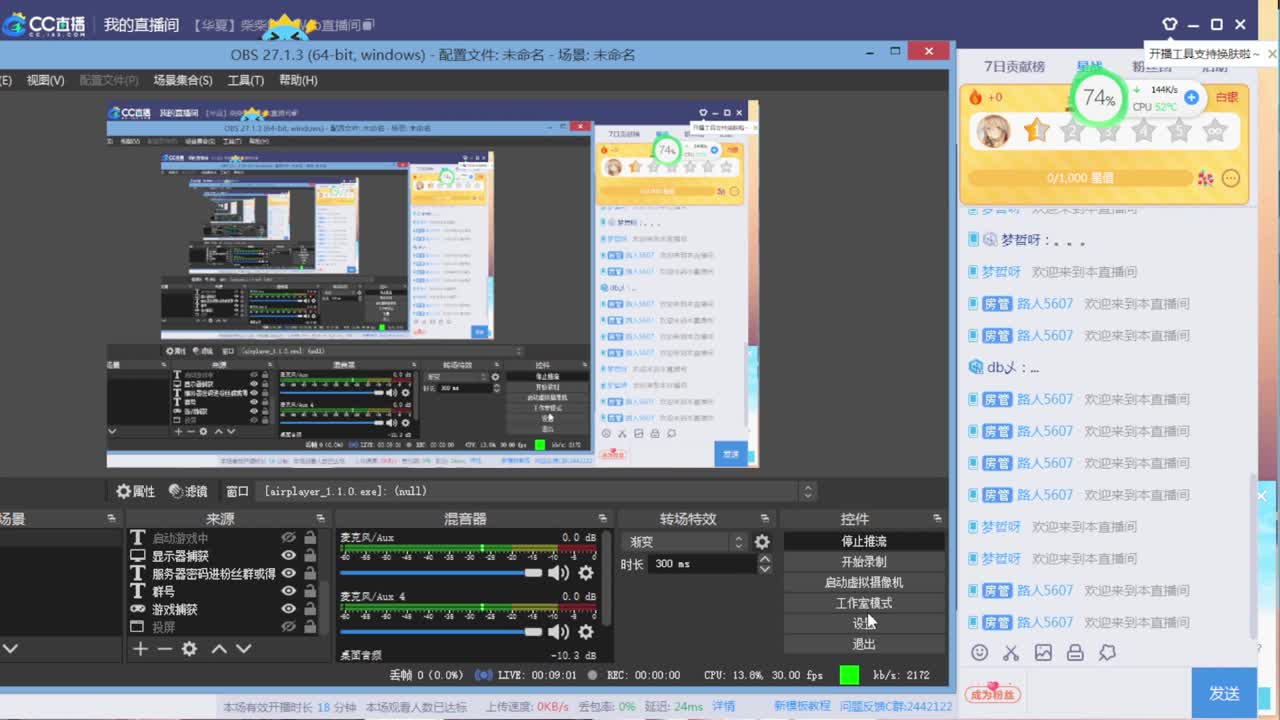Screen dimensions: 1280x720
Task: Open transition properties gear next to 渐变
Action: tap(762, 541)
